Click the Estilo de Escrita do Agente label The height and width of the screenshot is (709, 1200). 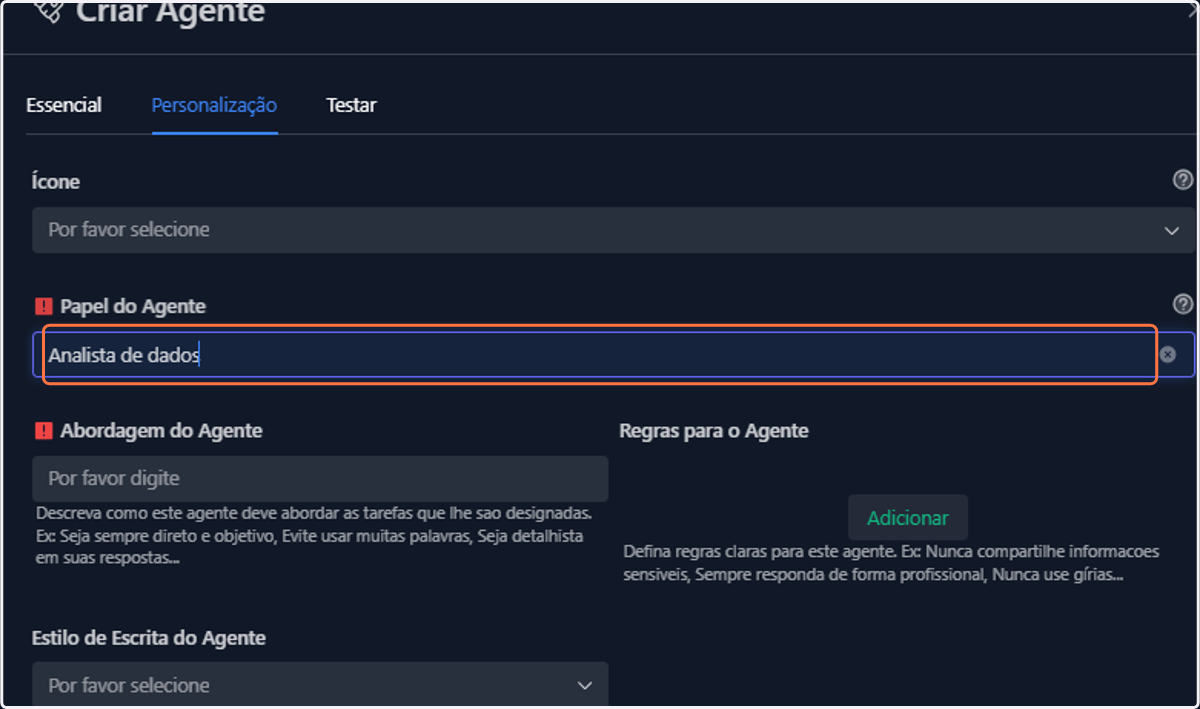[x=149, y=638]
